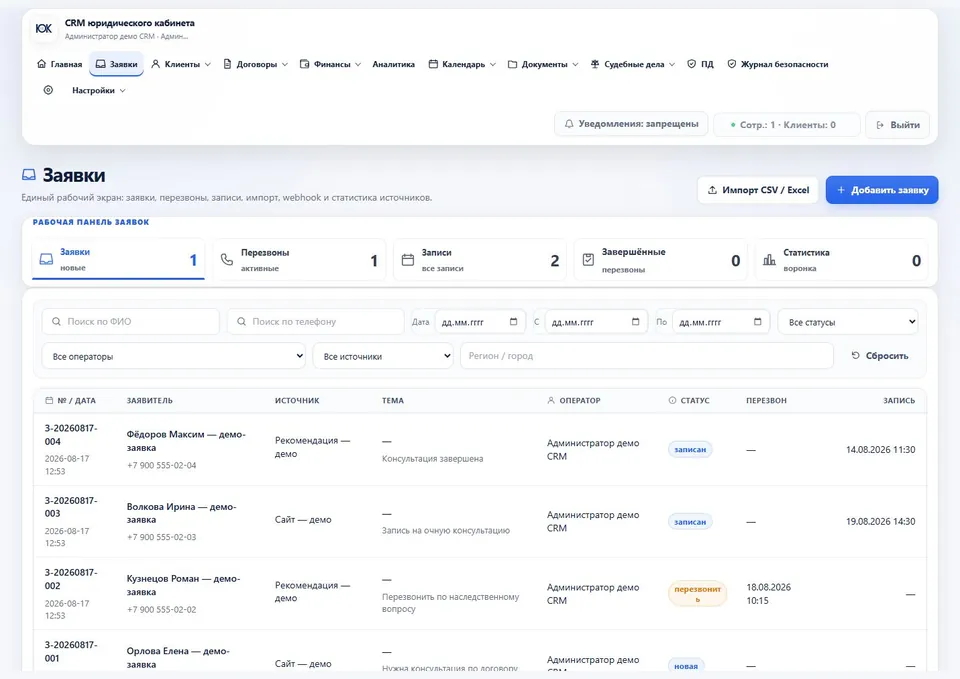This screenshot has width=960, height=679.
Task: Click записан status badge for Волкова Ирина
Action: pos(690,522)
